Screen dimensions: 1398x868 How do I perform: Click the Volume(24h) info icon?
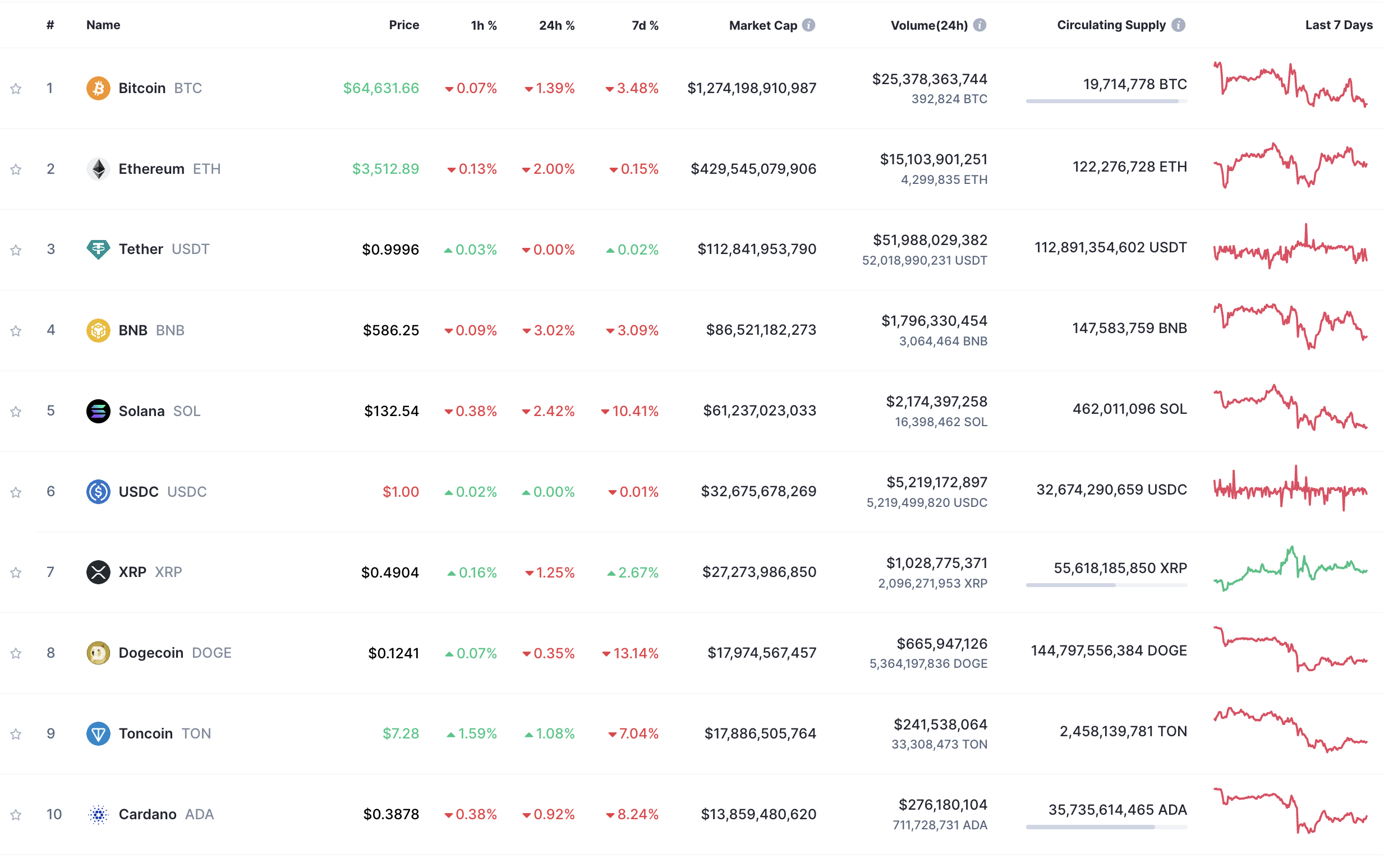point(980,25)
